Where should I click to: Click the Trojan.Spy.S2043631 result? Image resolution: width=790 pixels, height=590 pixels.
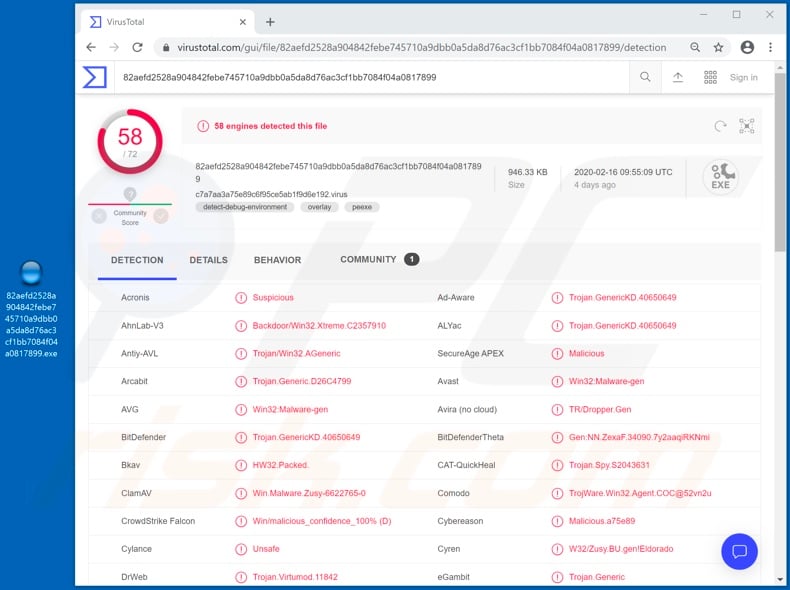coord(609,465)
